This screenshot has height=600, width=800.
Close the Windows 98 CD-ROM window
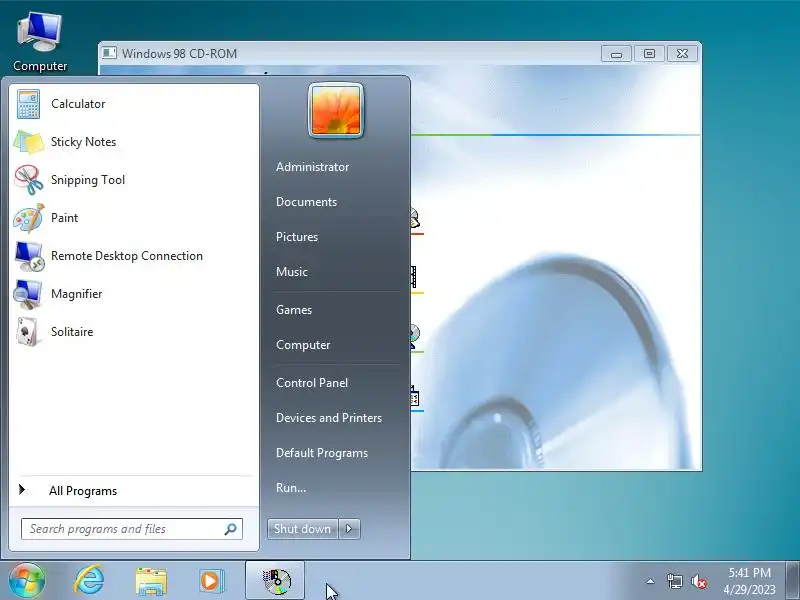[x=682, y=54]
